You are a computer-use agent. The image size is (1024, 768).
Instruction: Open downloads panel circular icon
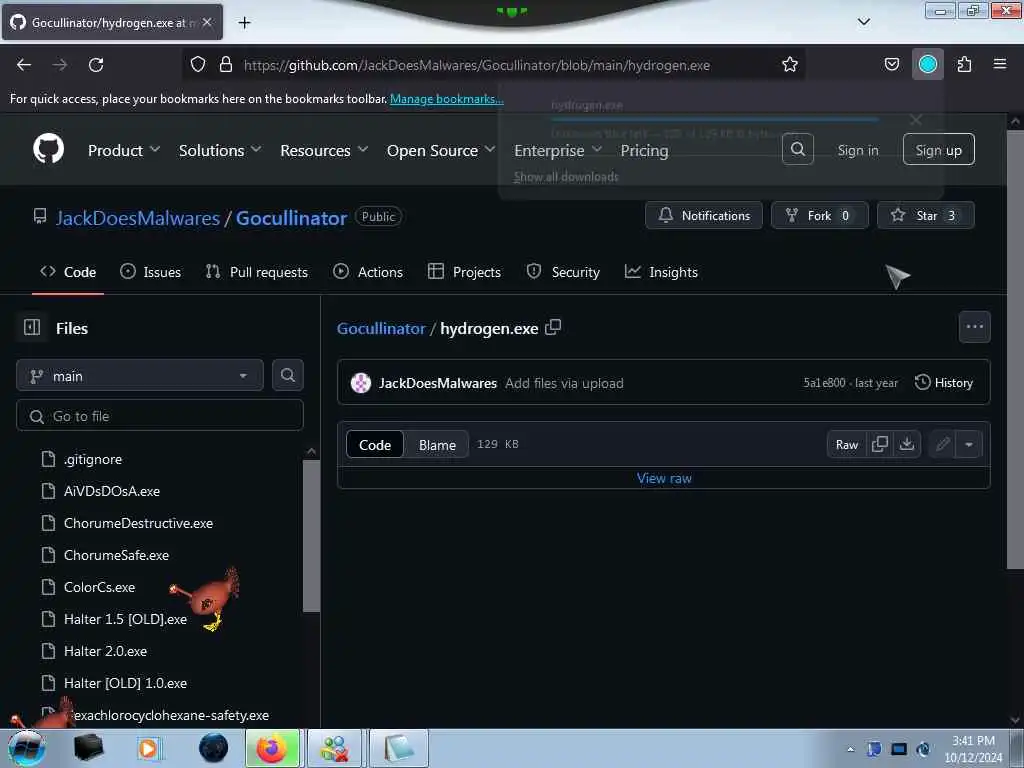pyautogui.click(x=927, y=65)
